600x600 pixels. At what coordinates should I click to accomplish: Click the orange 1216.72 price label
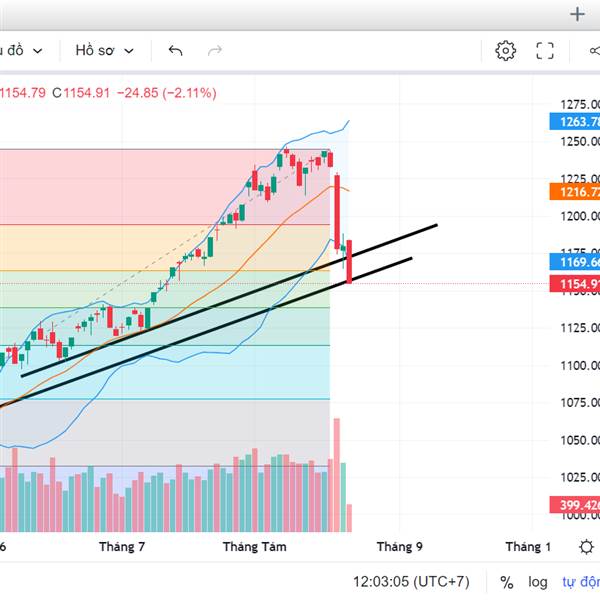(575, 191)
